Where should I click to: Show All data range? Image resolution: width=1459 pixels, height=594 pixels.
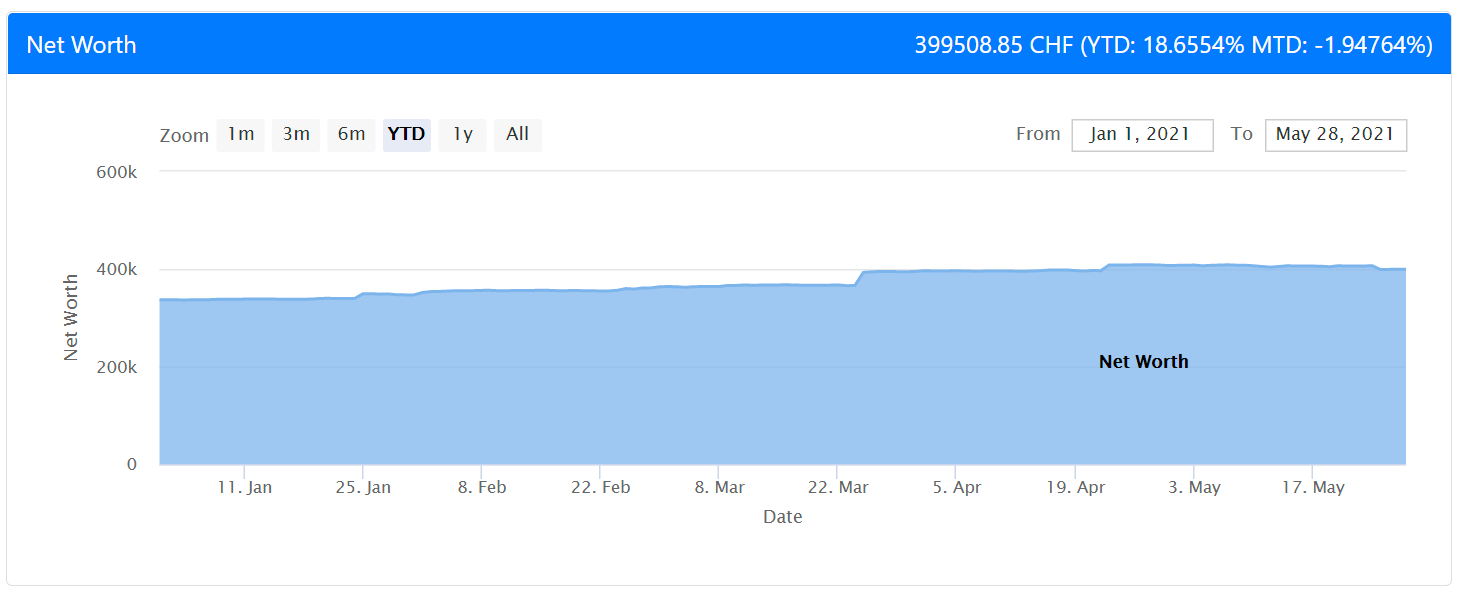518,134
